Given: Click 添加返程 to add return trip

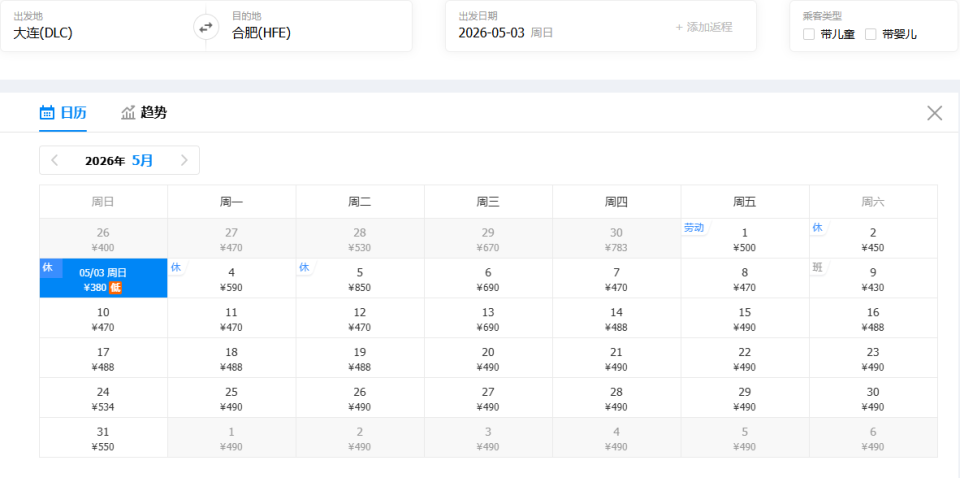Looking at the screenshot, I should tap(703, 27).
